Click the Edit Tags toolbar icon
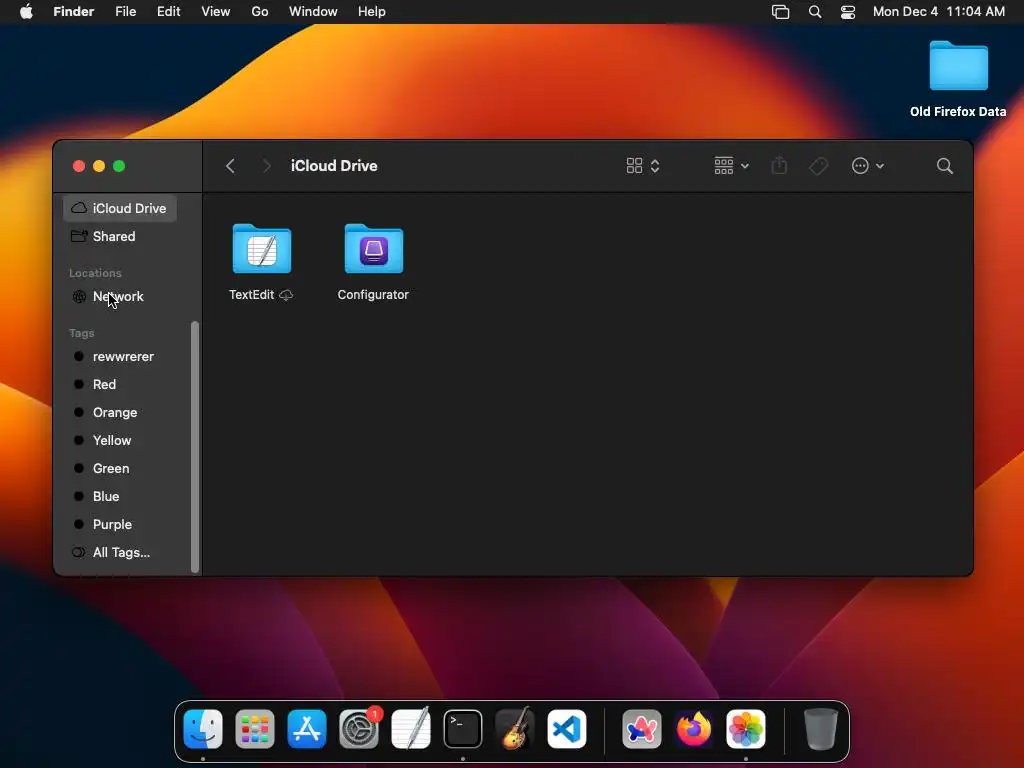Image resolution: width=1024 pixels, height=768 pixels. (818, 166)
